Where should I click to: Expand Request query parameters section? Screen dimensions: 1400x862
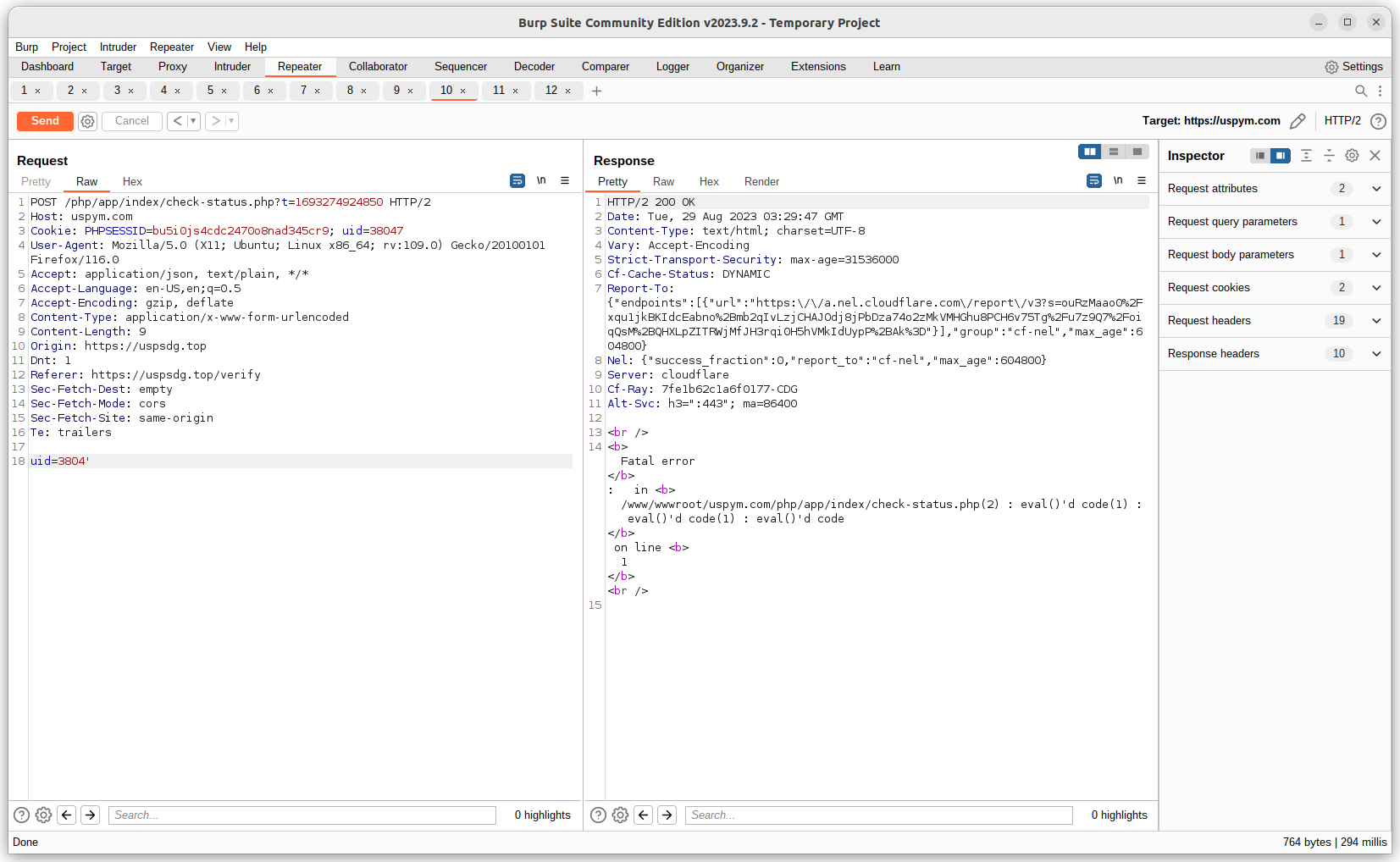pos(1275,222)
